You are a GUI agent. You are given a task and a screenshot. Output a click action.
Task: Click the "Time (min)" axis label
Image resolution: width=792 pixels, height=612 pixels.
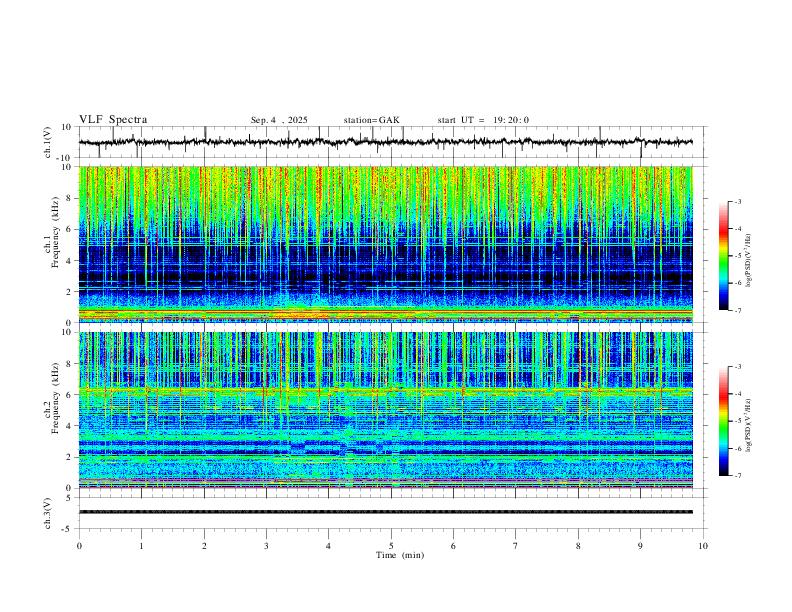400,555
